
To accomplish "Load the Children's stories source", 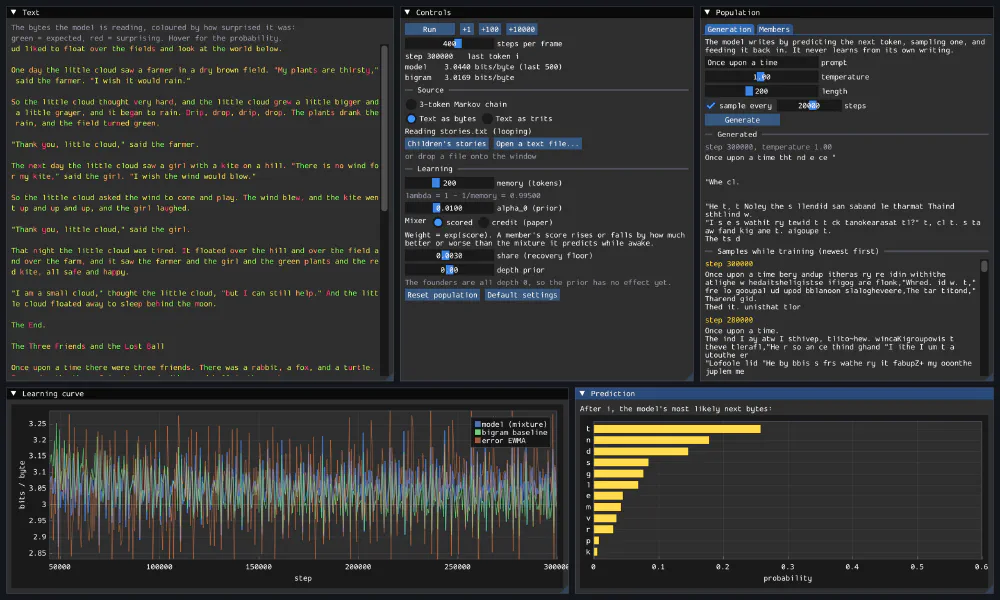I will [447, 143].
